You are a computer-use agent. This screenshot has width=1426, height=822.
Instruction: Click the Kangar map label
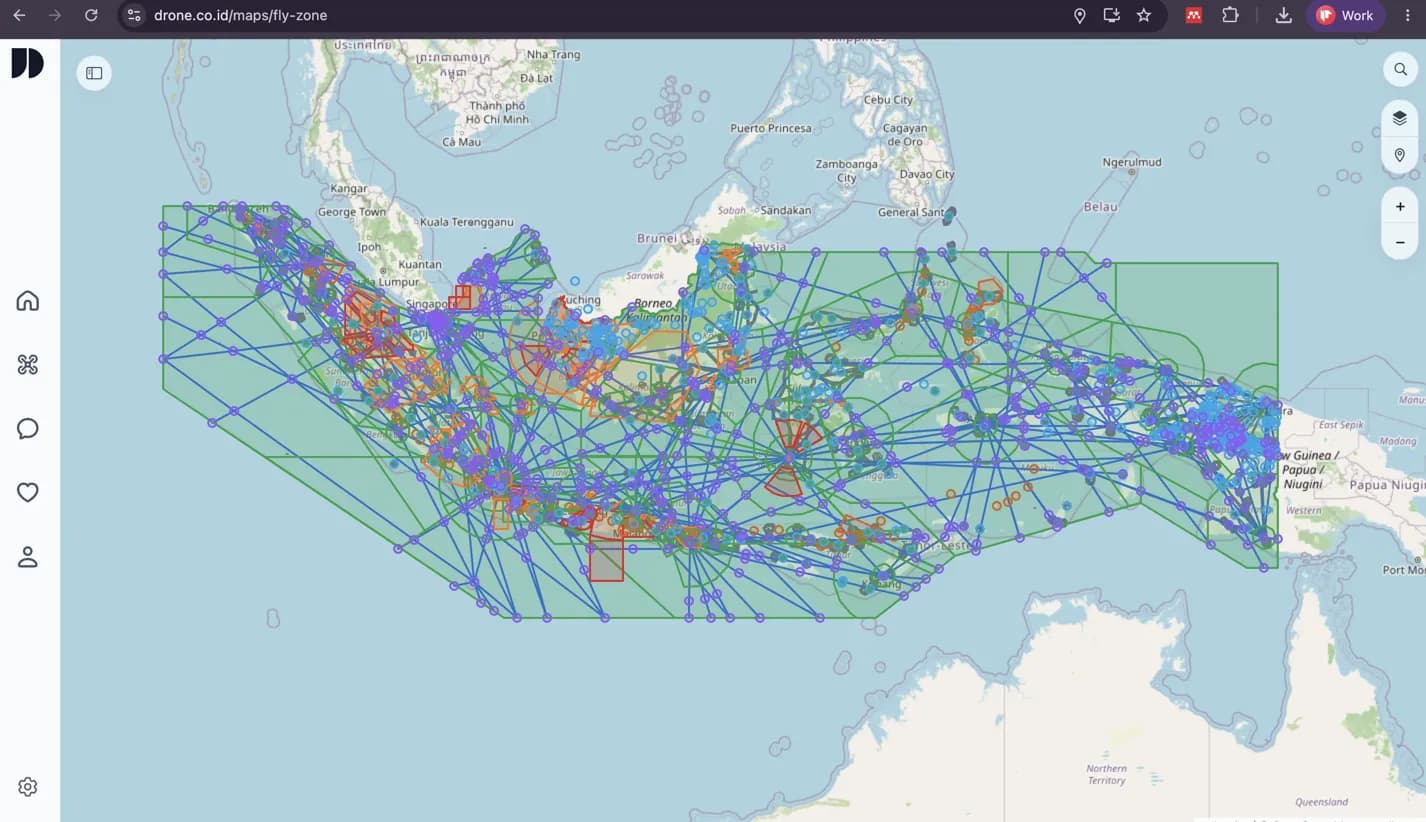[x=349, y=188]
